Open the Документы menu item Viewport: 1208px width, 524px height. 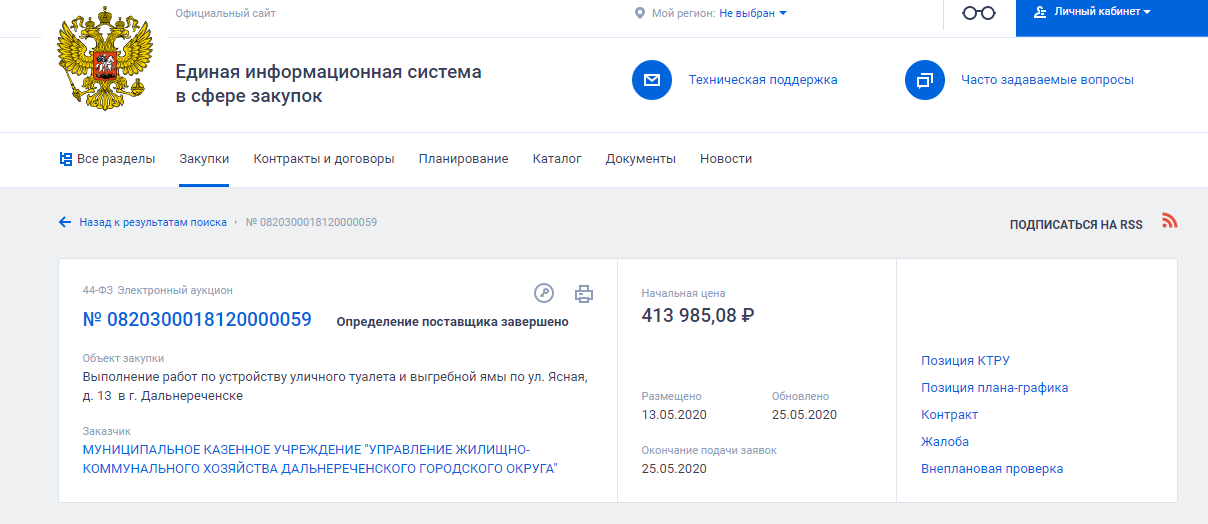(x=641, y=159)
